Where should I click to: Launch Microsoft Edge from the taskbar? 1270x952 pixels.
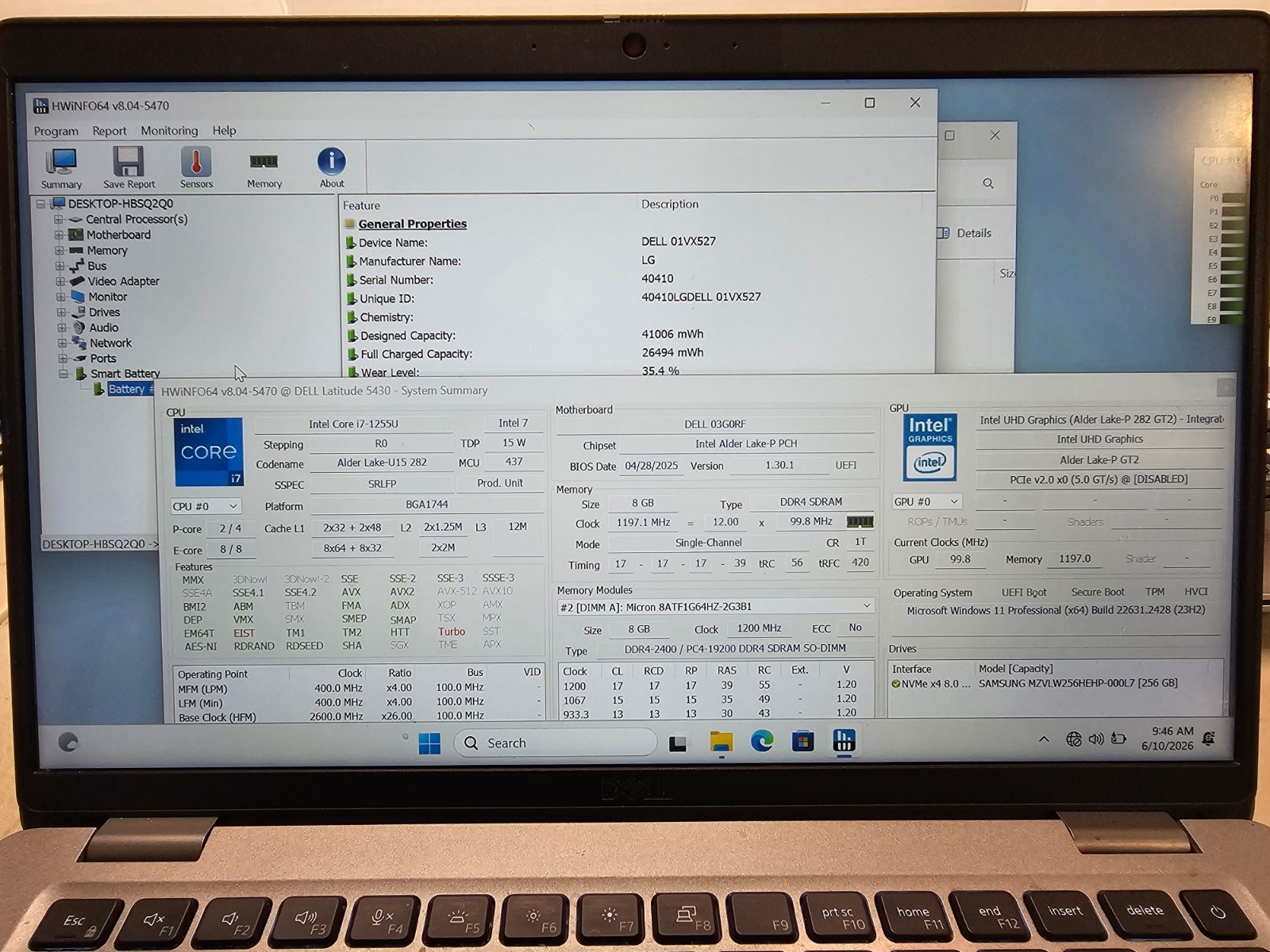762,742
